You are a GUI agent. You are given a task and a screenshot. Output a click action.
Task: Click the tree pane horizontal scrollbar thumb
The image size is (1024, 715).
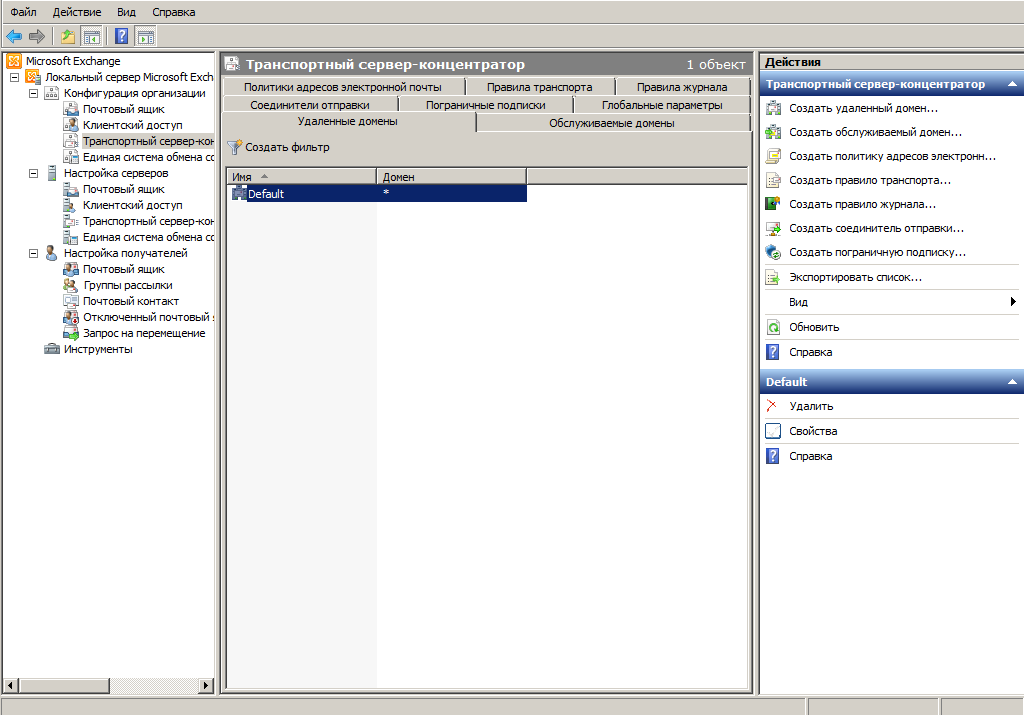tap(64, 686)
